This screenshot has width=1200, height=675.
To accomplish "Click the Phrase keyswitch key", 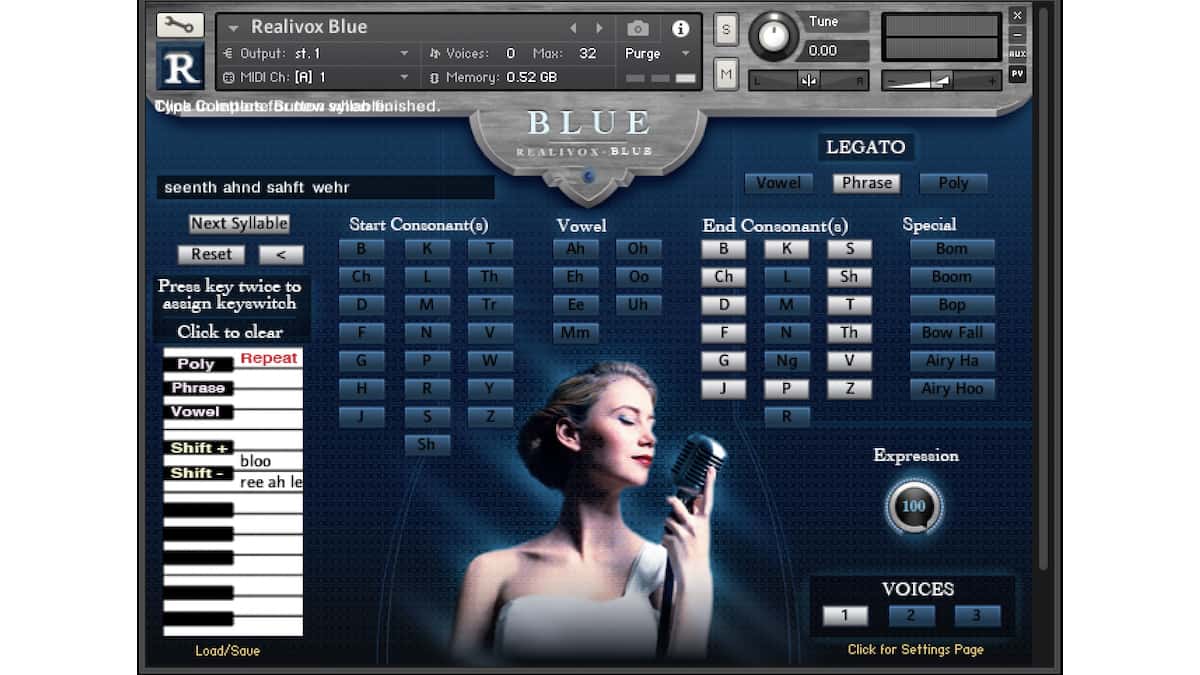I will 197,388.
